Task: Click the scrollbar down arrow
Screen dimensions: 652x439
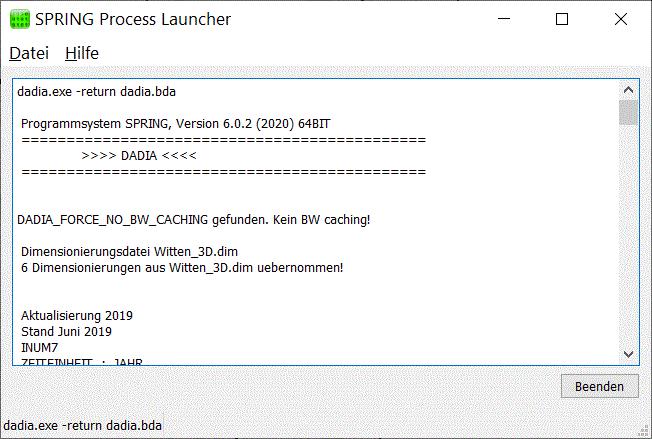Action: pyautogui.click(x=628, y=354)
